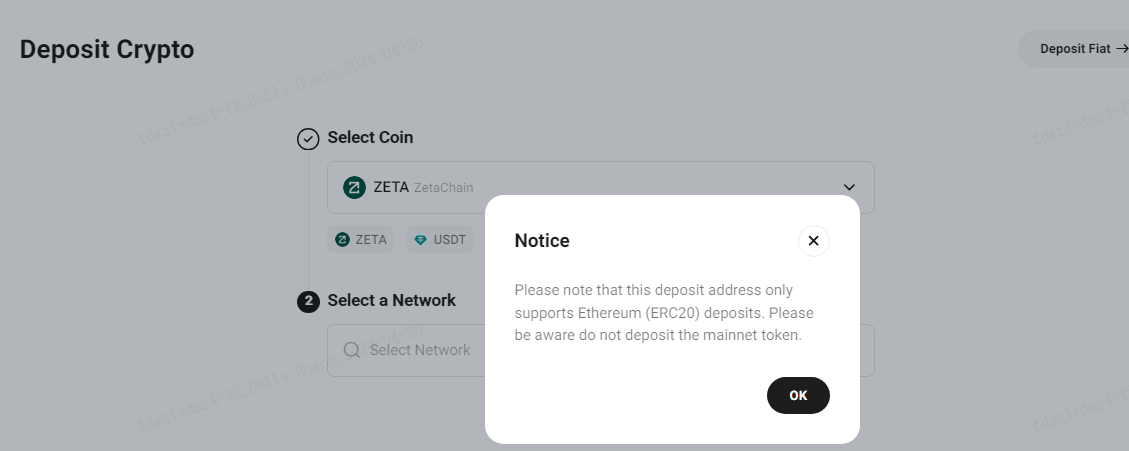The image size is (1129, 451).
Task: Focus the Select Network search field
Action: point(406,350)
